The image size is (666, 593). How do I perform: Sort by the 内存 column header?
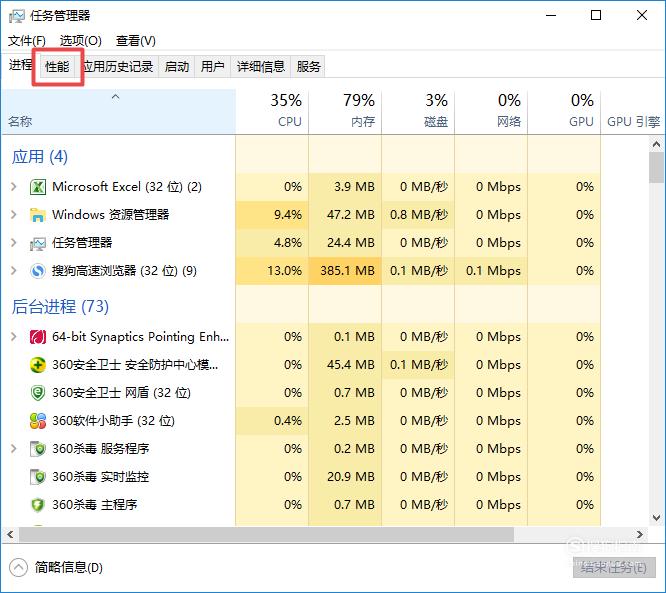(x=345, y=112)
